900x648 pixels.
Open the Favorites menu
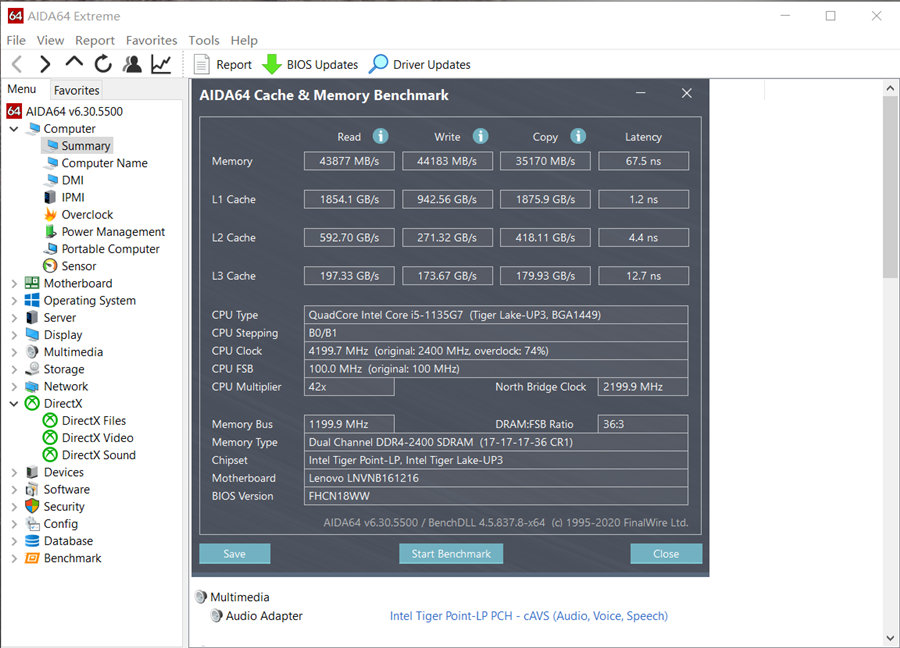pos(152,40)
